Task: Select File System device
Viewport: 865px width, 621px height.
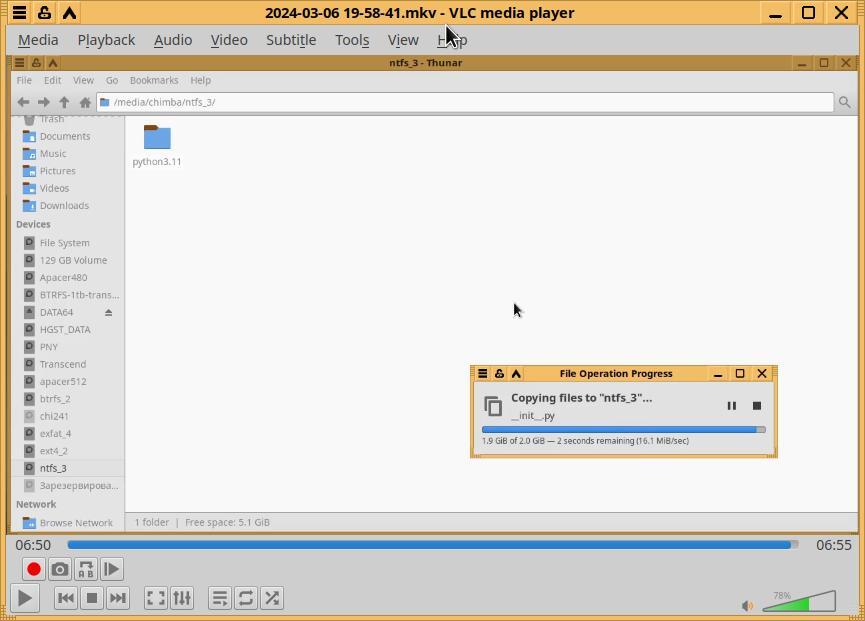Action: click(64, 243)
